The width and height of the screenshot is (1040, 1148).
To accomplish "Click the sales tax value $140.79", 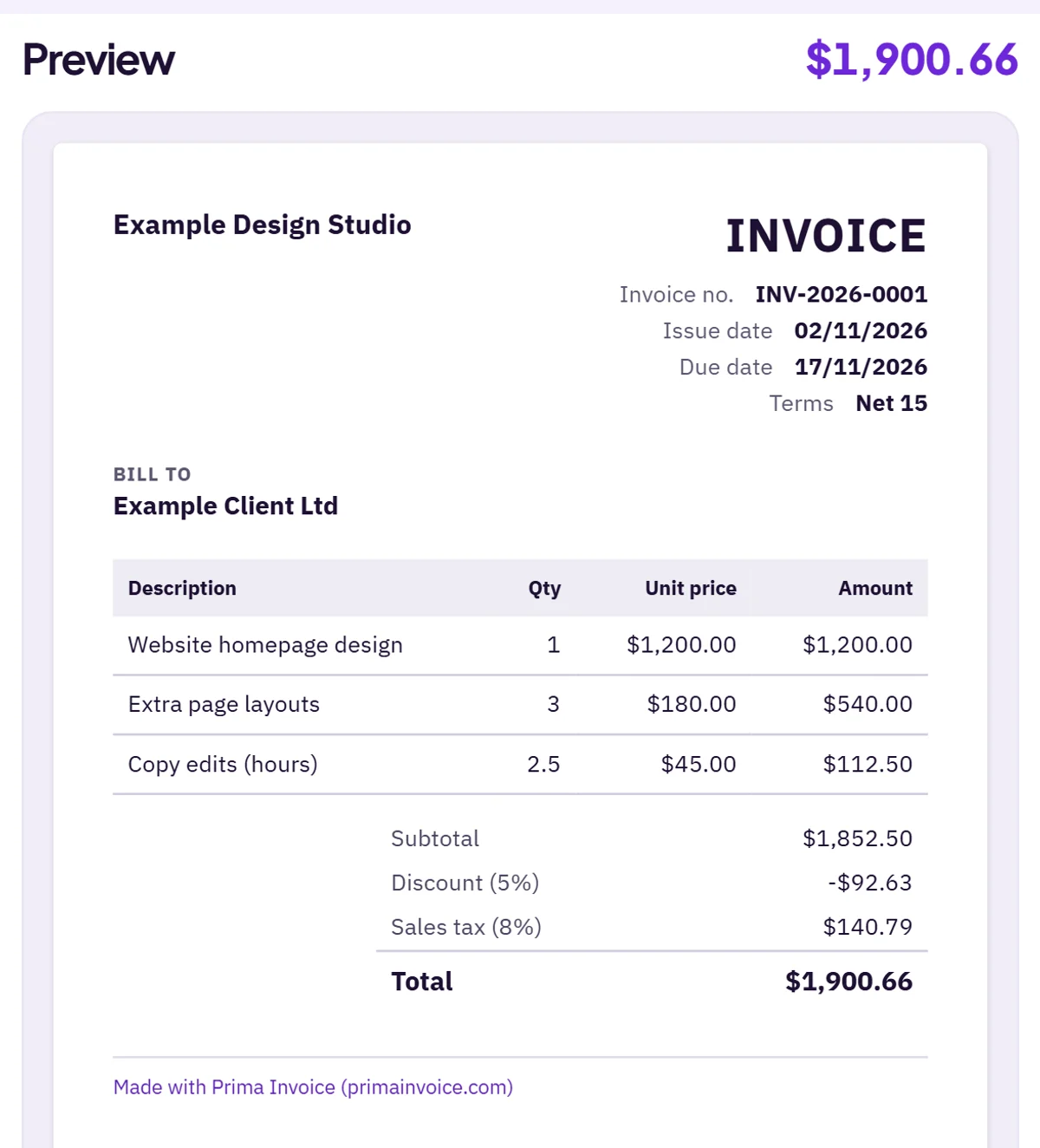I will click(x=868, y=927).
